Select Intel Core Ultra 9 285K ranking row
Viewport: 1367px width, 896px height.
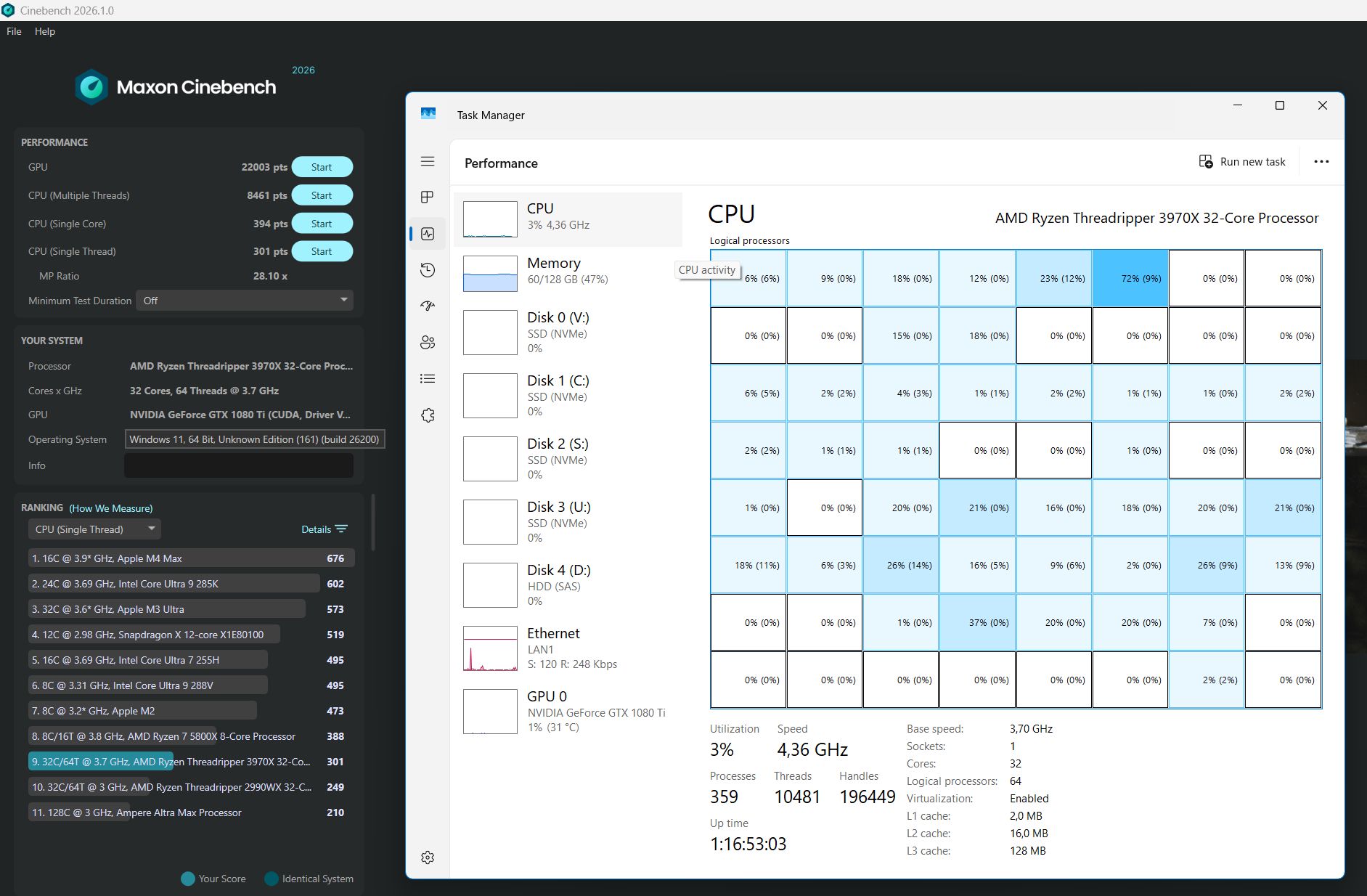(x=192, y=584)
